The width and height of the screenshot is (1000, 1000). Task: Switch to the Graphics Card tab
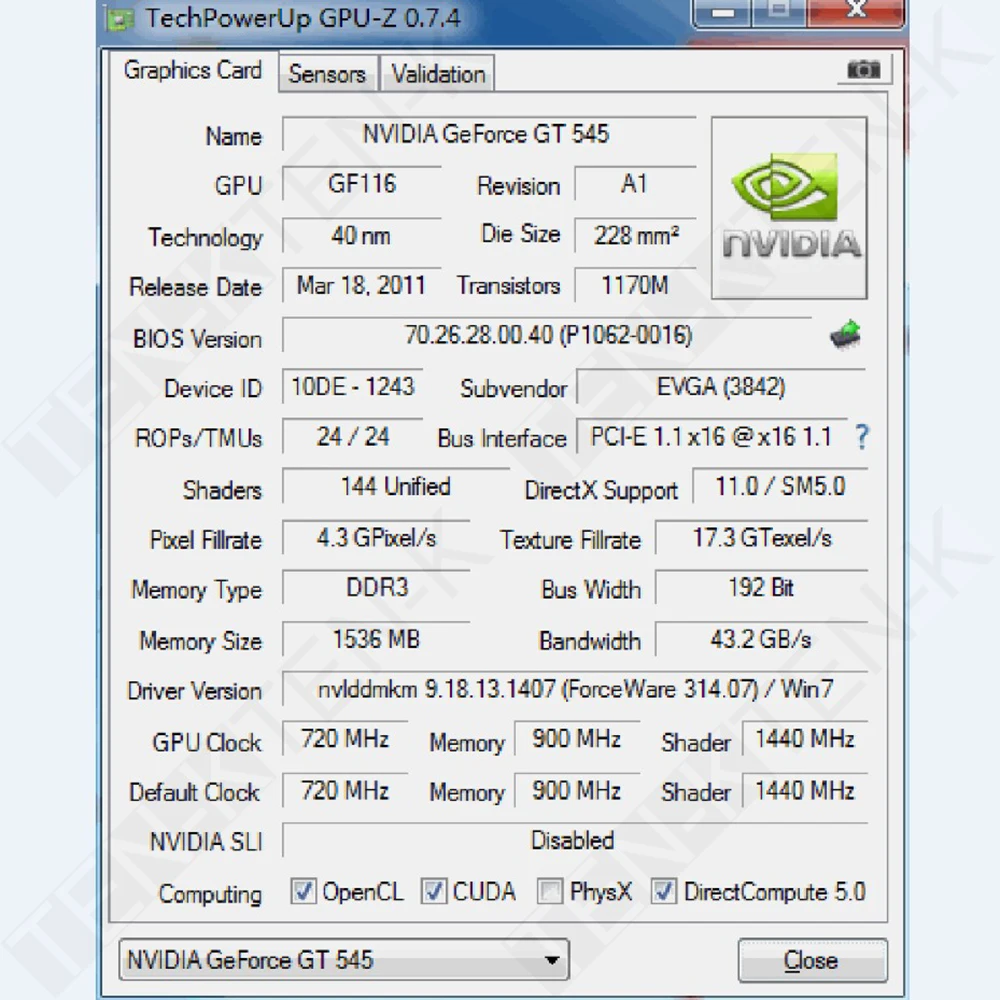[193, 71]
